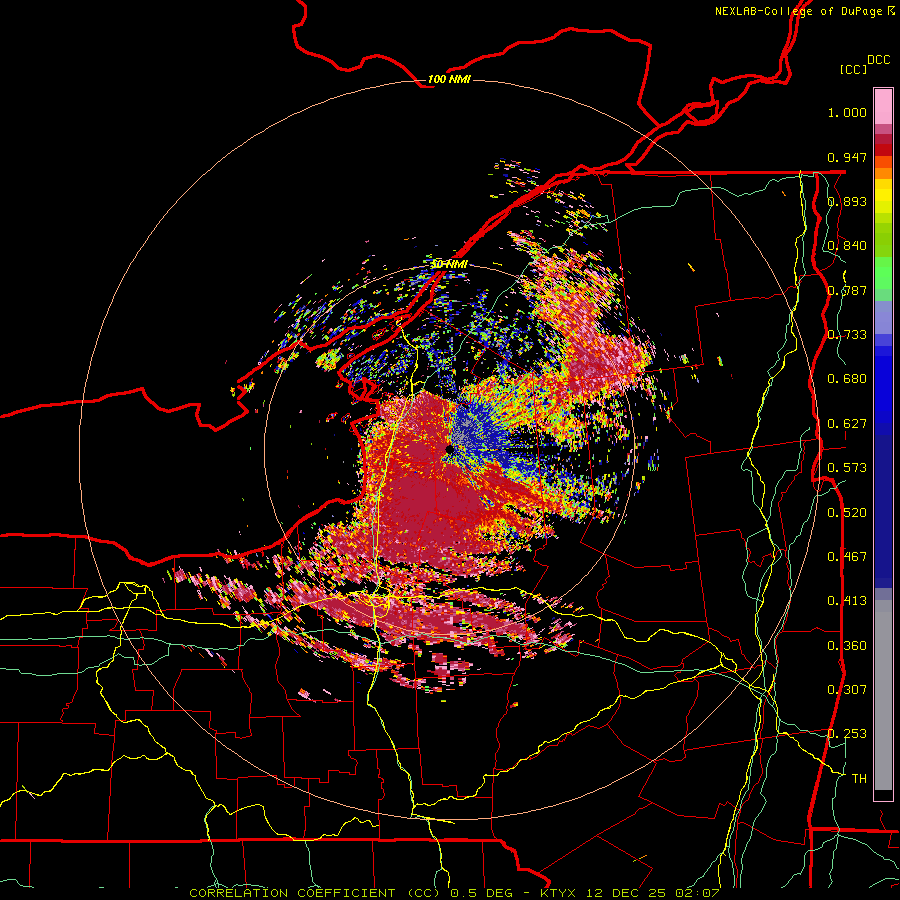Click the 12 DEC 25 02:07 timestamp
The height and width of the screenshot is (900, 900).
coord(653,893)
